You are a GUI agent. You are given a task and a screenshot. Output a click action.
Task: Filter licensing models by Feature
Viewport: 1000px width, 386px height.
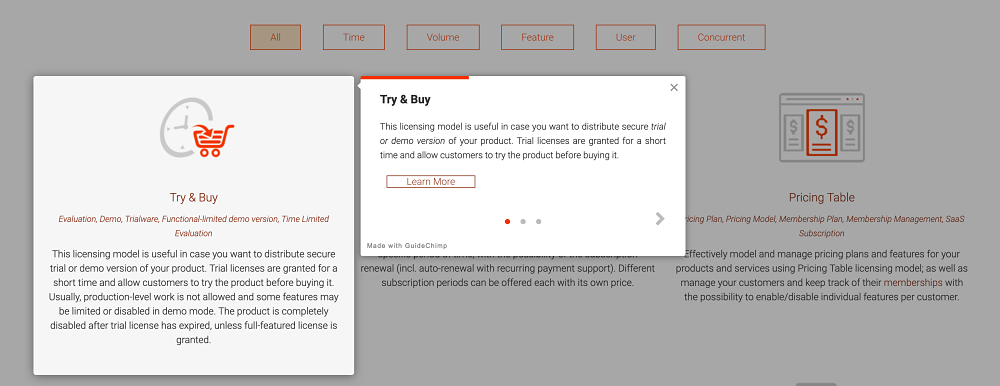(538, 37)
